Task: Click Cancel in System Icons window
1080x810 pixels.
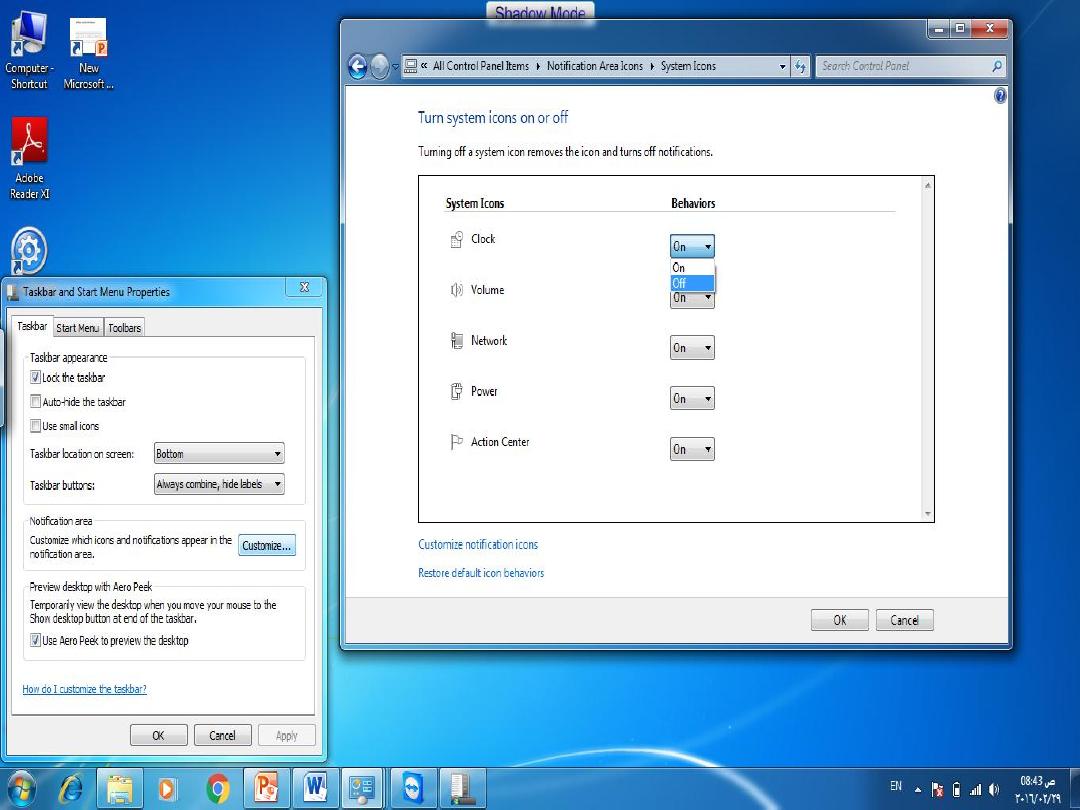Action: [x=904, y=620]
